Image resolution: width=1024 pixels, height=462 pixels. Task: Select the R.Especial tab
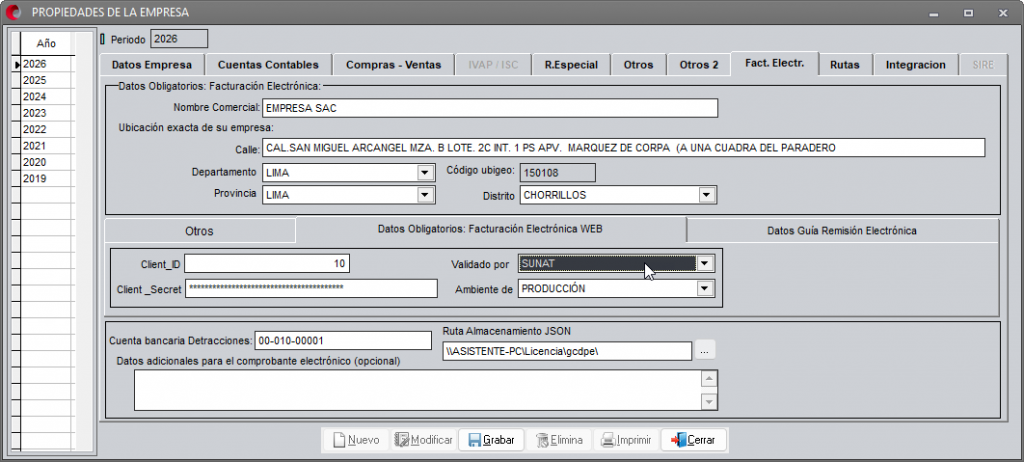click(571, 65)
